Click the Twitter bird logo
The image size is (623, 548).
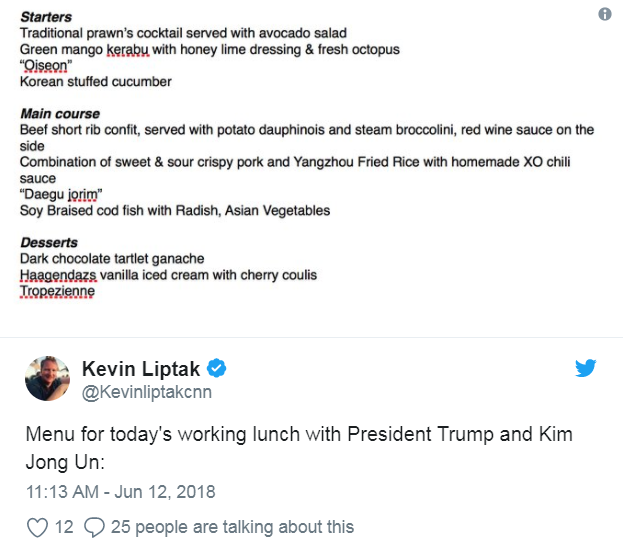pyautogui.click(x=586, y=369)
